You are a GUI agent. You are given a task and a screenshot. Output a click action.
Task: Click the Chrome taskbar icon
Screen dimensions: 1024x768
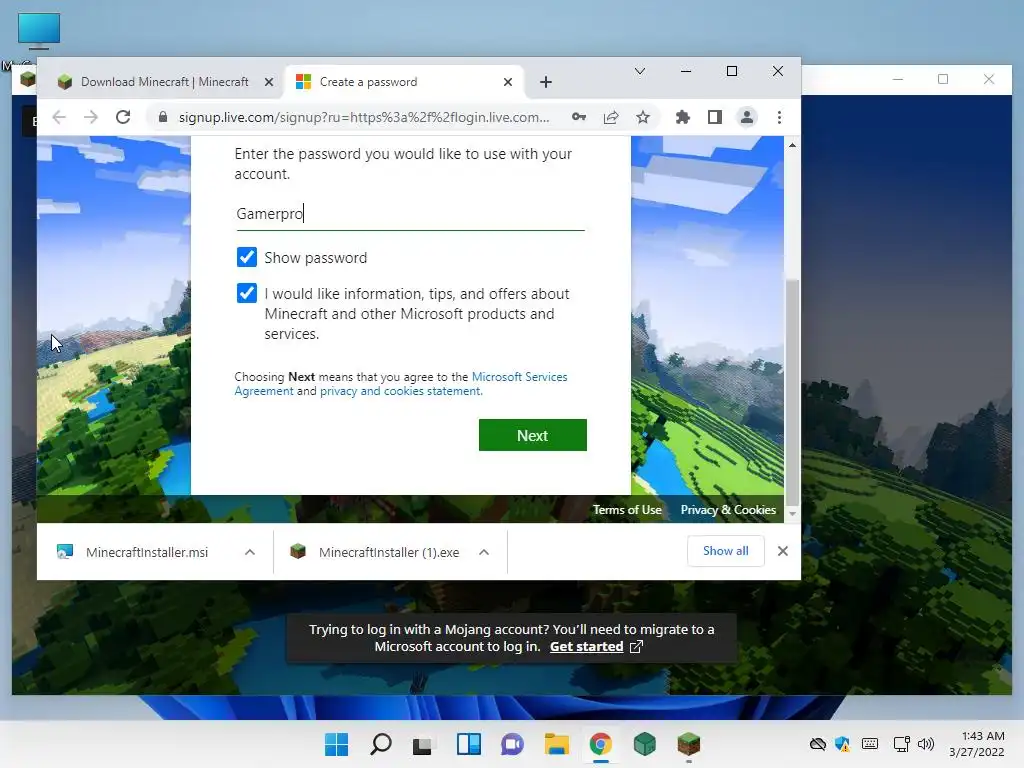click(600, 744)
